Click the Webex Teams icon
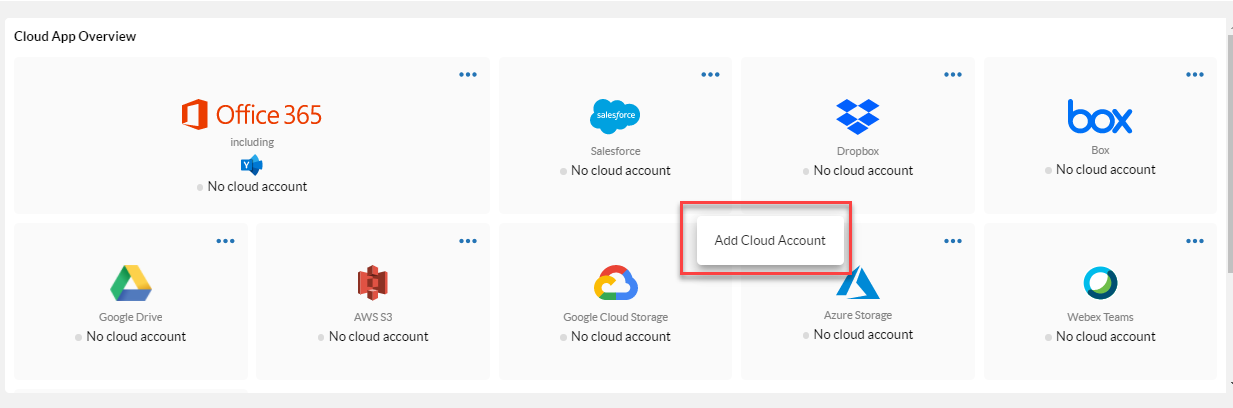 click(x=1100, y=283)
